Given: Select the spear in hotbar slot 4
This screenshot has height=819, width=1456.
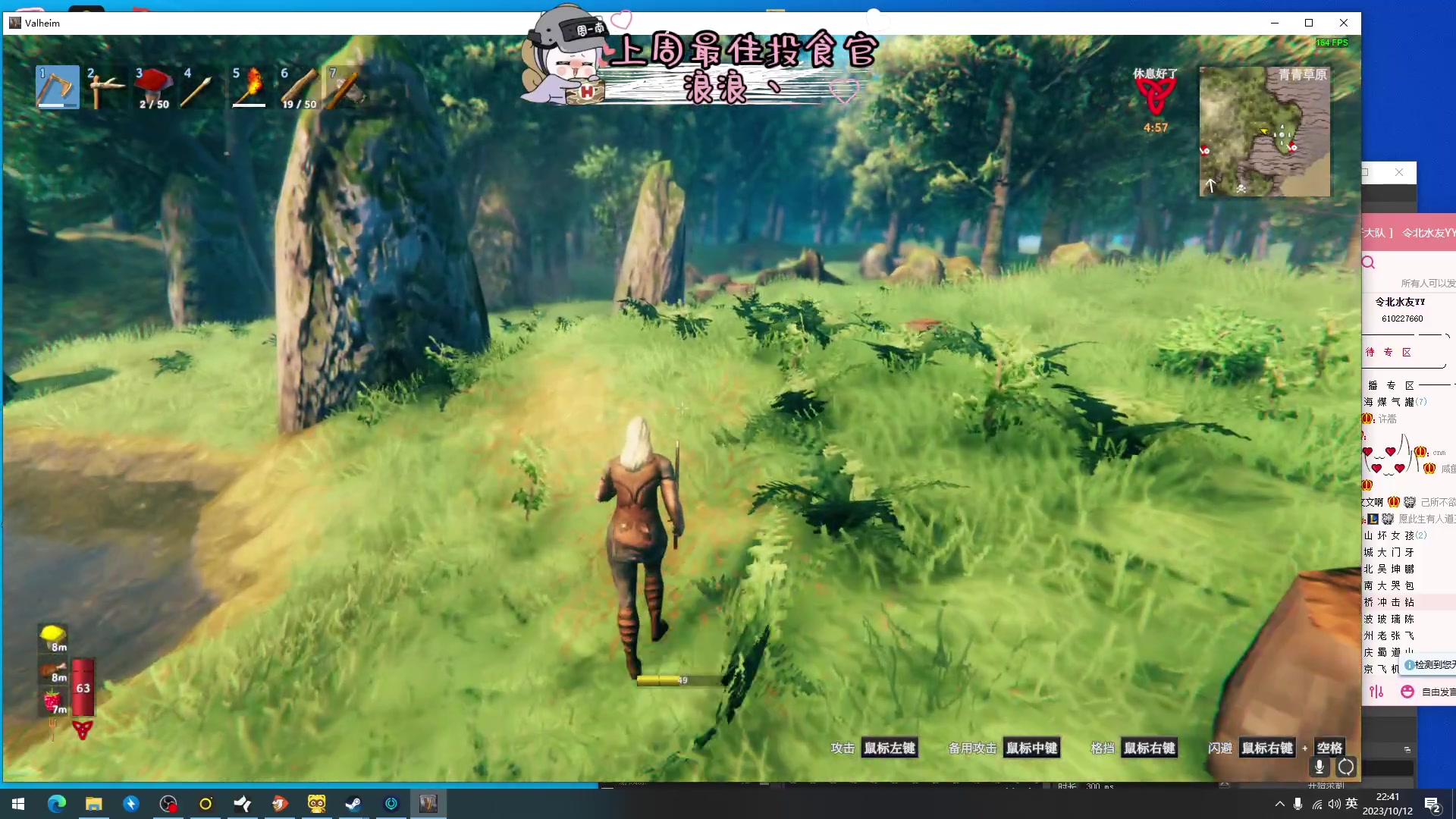Looking at the screenshot, I should [202, 86].
